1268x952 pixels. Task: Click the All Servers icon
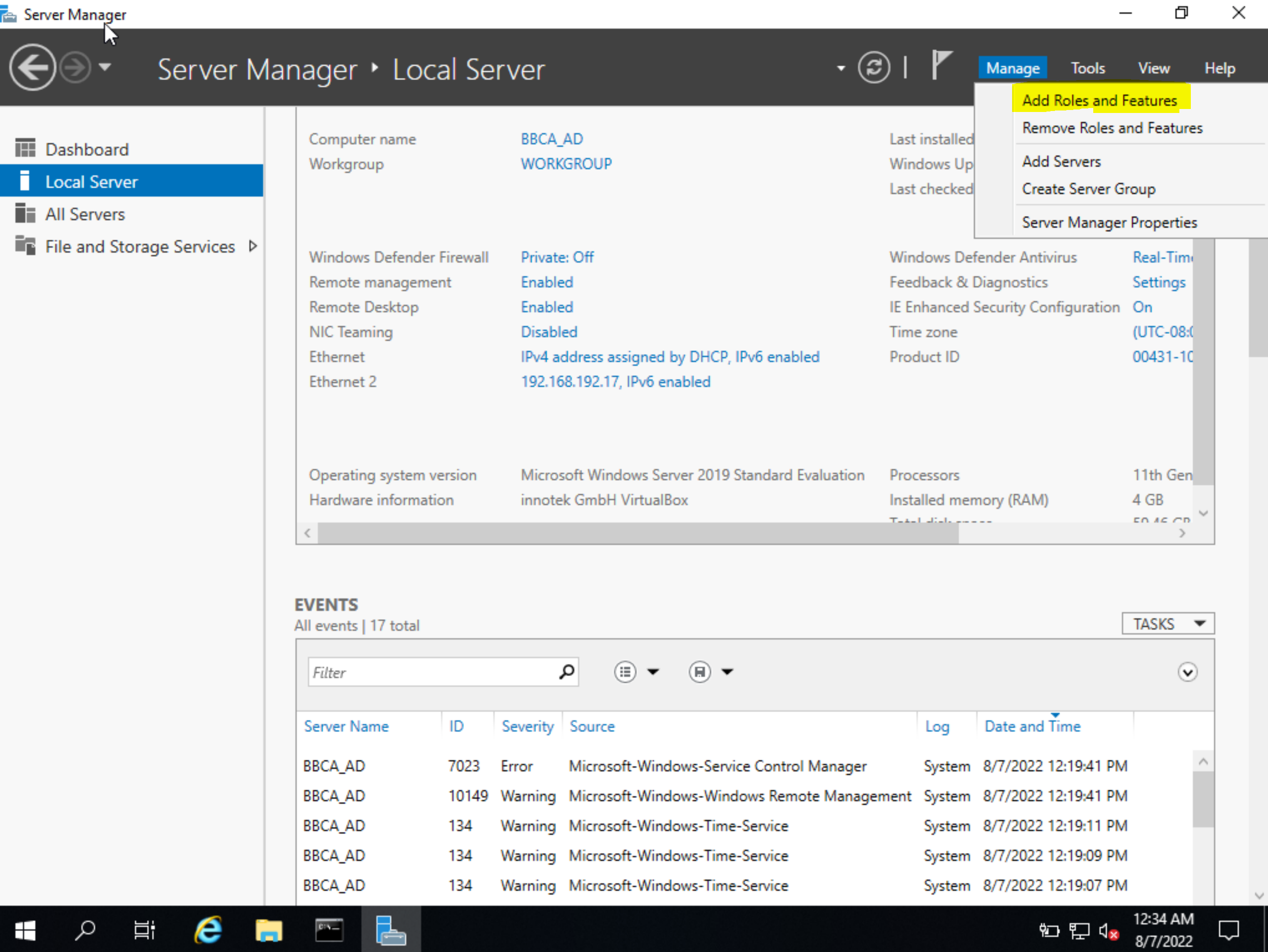(25, 213)
